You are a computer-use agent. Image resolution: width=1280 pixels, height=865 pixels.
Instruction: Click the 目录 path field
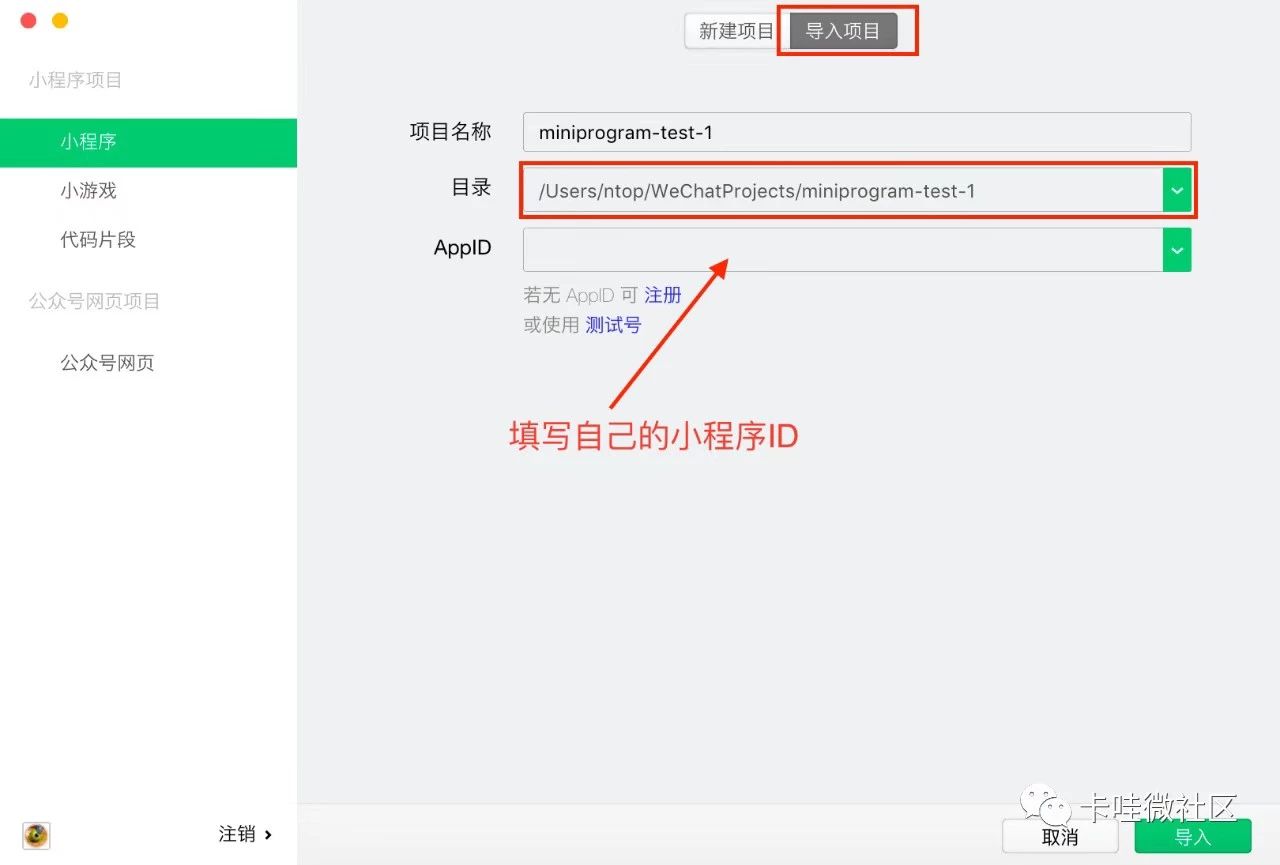842,191
